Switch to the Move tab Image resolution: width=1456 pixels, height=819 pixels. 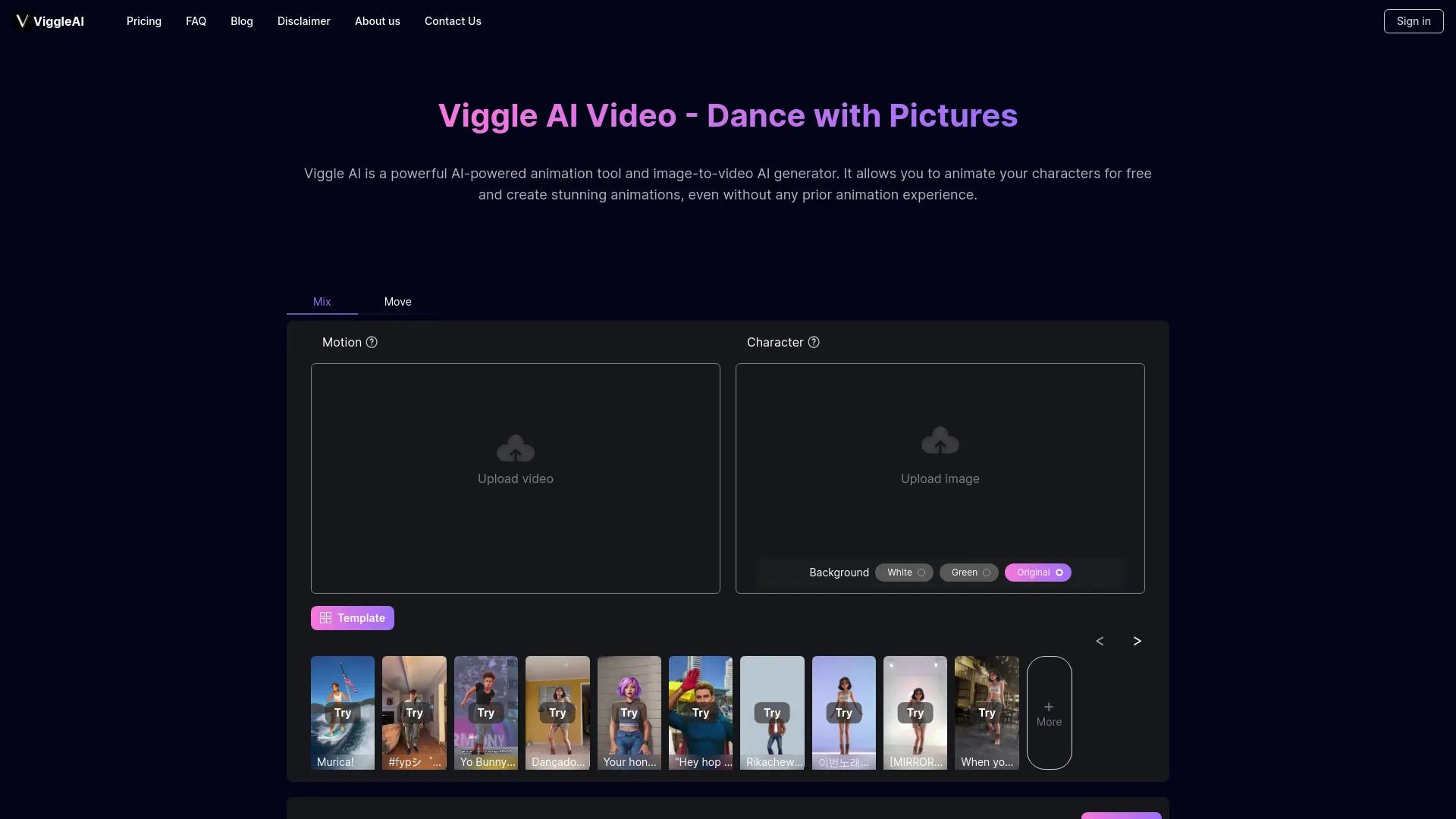pyautogui.click(x=397, y=302)
